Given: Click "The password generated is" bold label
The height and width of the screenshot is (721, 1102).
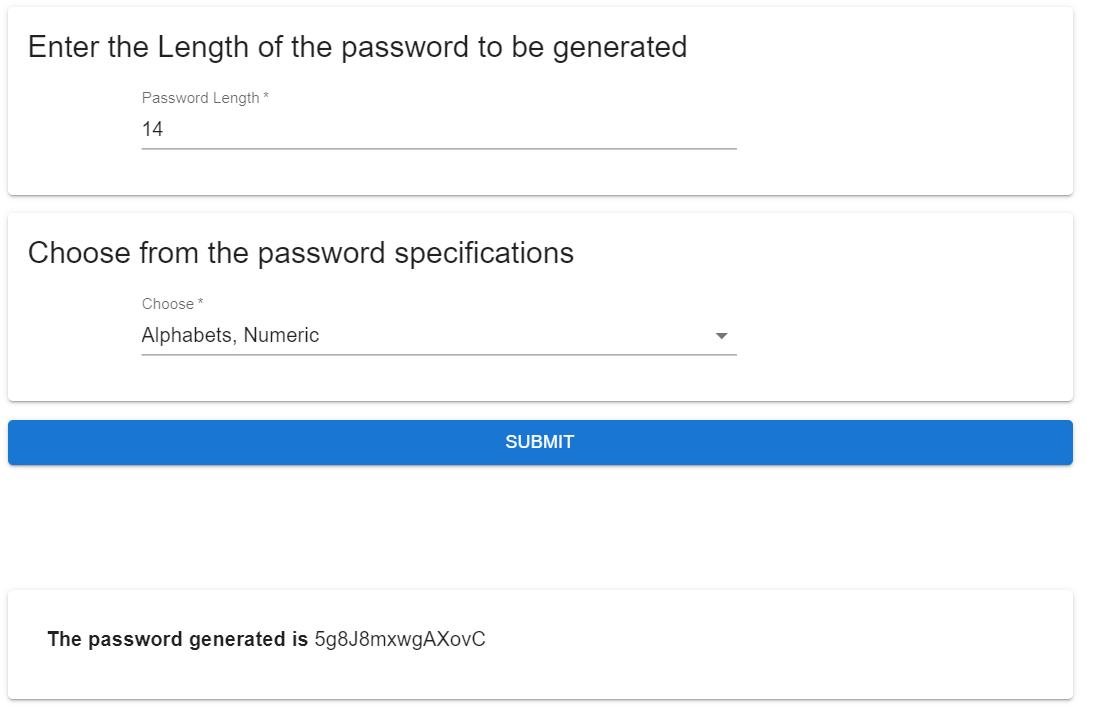Looking at the screenshot, I should point(178,640).
